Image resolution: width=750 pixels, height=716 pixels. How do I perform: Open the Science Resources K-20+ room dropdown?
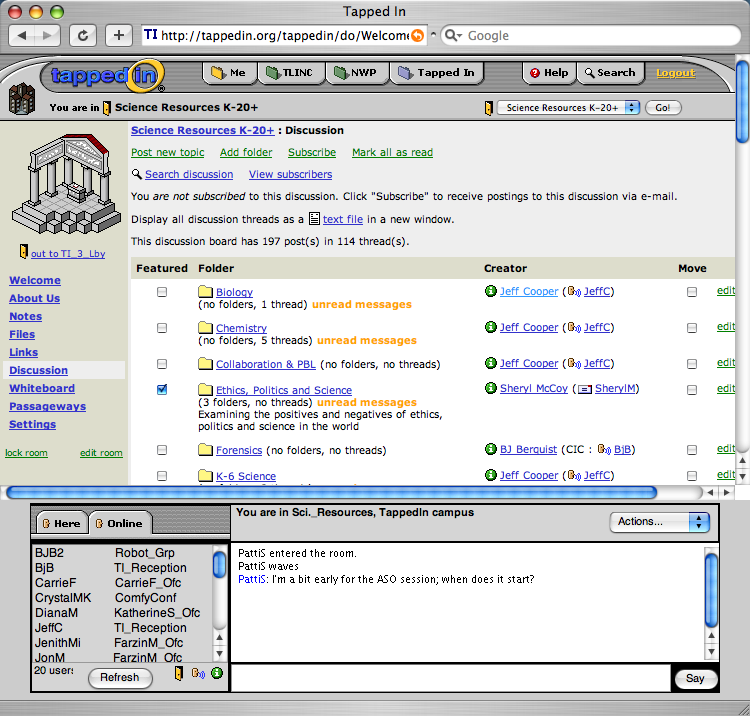[568, 108]
